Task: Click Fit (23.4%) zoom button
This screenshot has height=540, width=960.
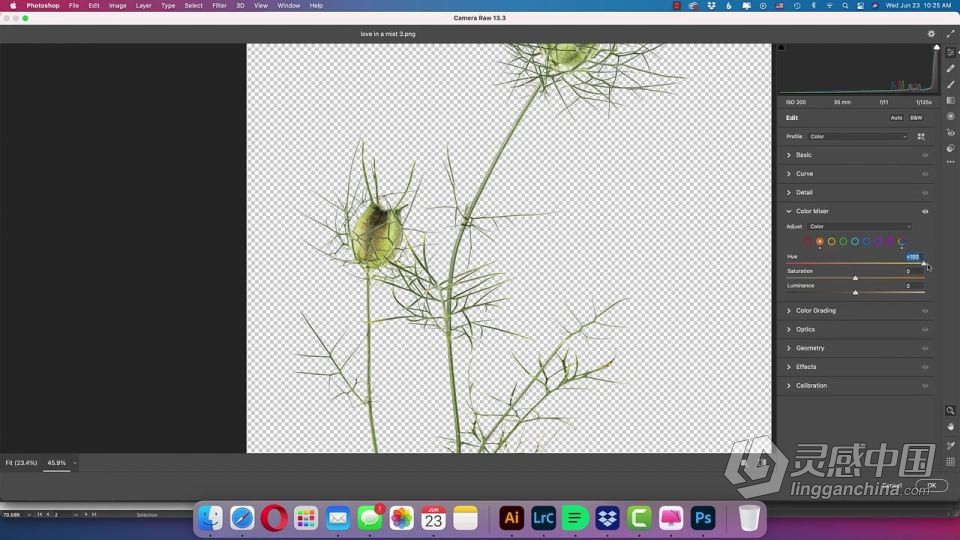Action: coord(21,463)
